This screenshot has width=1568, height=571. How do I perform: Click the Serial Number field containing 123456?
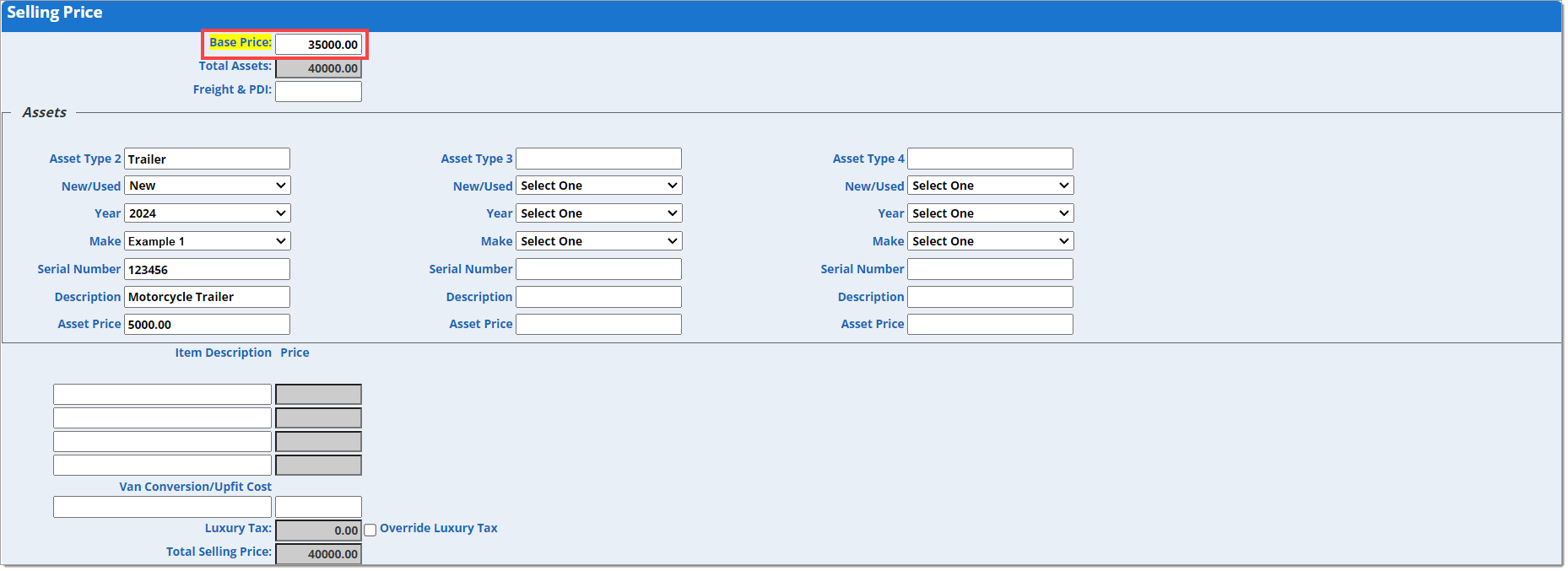pos(208,269)
